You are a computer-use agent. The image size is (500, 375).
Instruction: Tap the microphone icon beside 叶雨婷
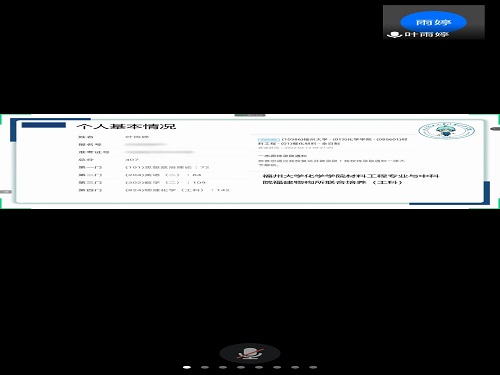(x=394, y=34)
